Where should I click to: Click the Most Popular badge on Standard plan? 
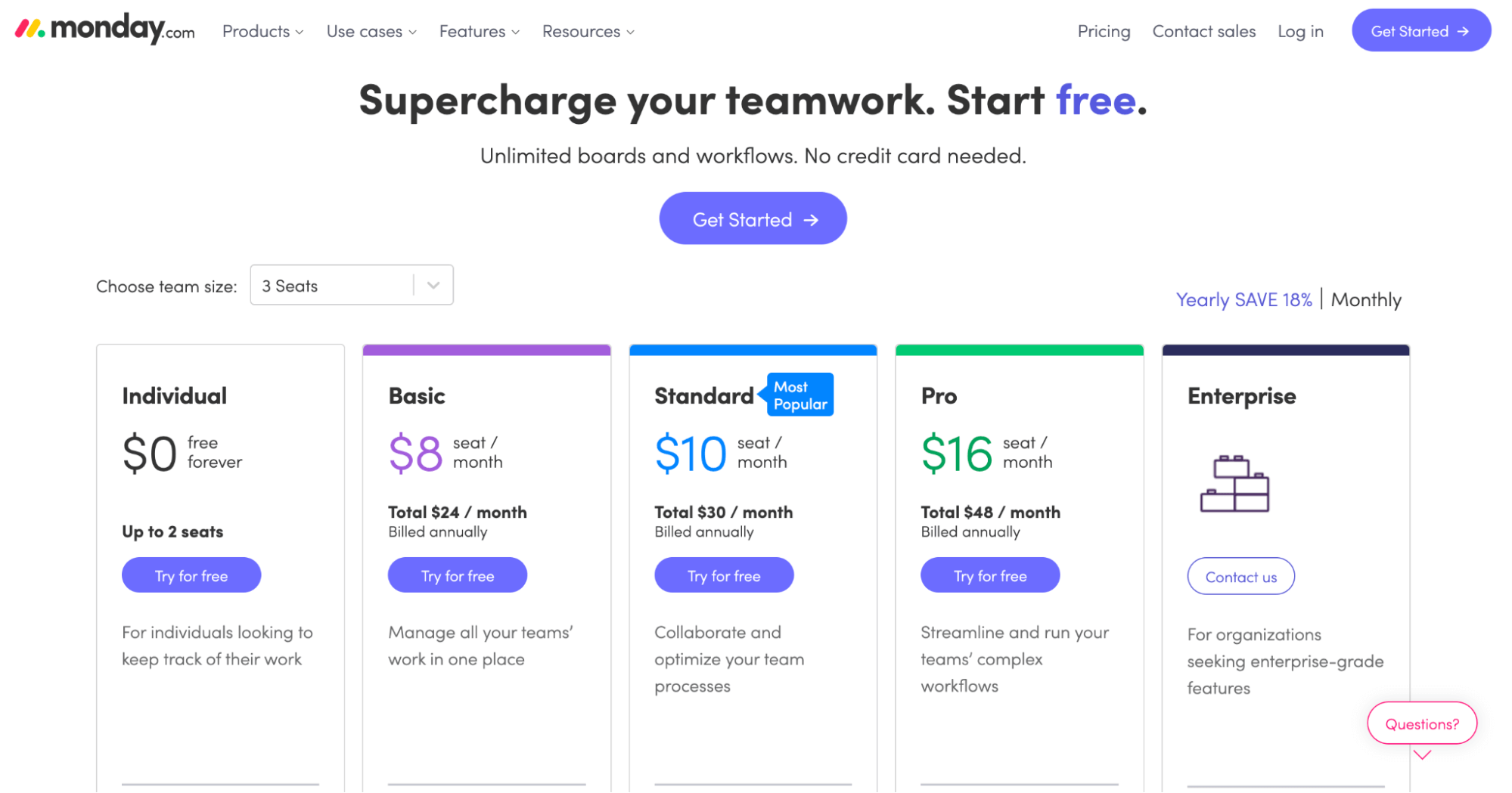(799, 394)
